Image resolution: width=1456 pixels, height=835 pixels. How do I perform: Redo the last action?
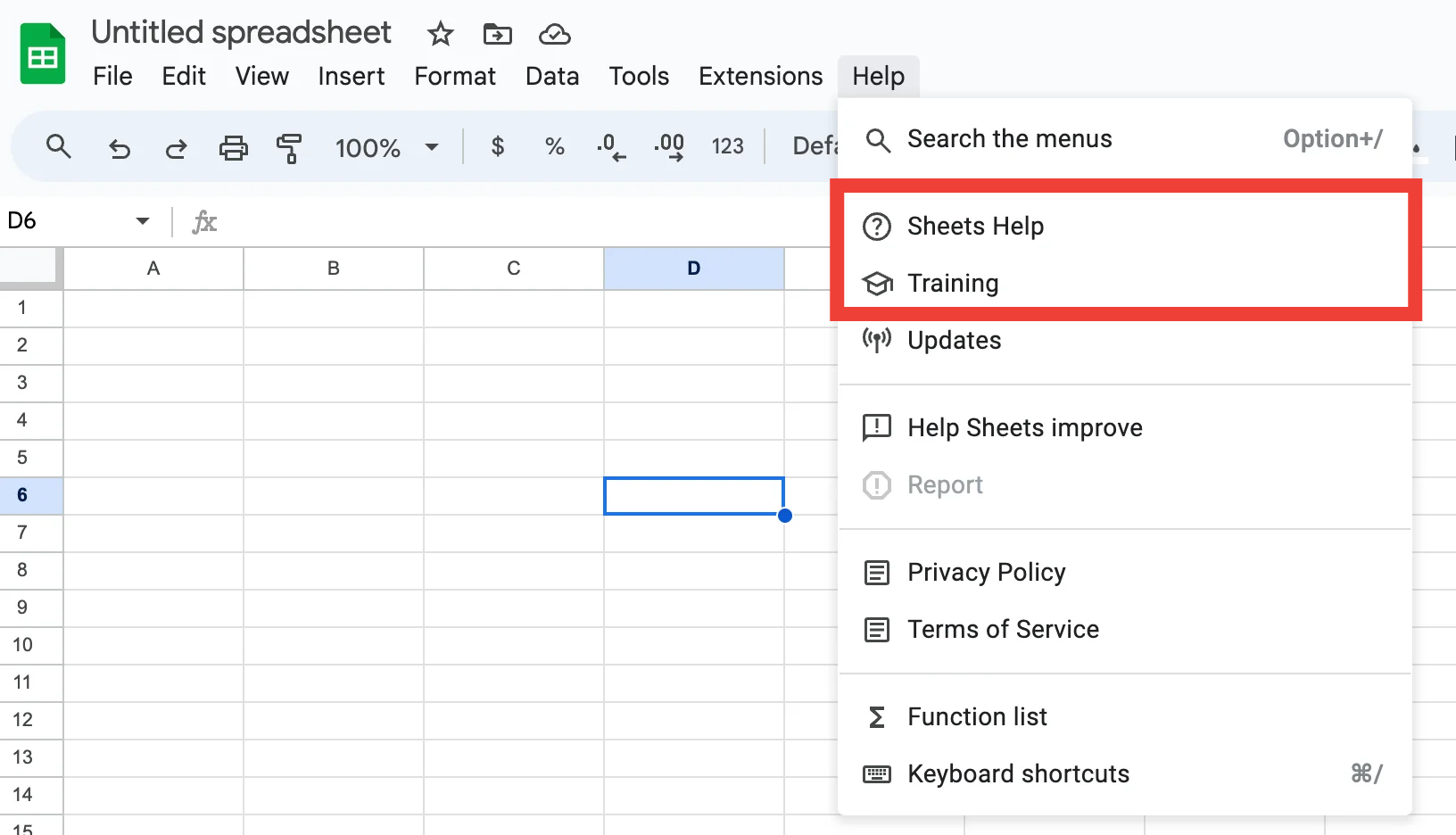(x=176, y=147)
